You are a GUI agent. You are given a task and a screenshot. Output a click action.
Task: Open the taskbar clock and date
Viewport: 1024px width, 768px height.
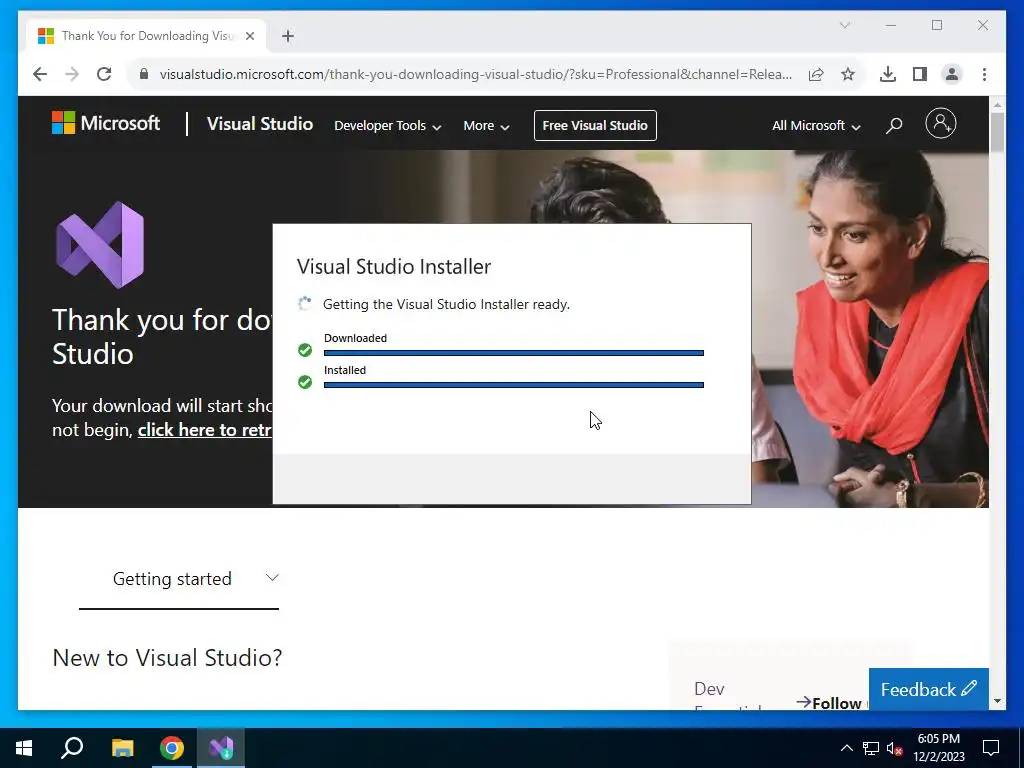pos(938,748)
